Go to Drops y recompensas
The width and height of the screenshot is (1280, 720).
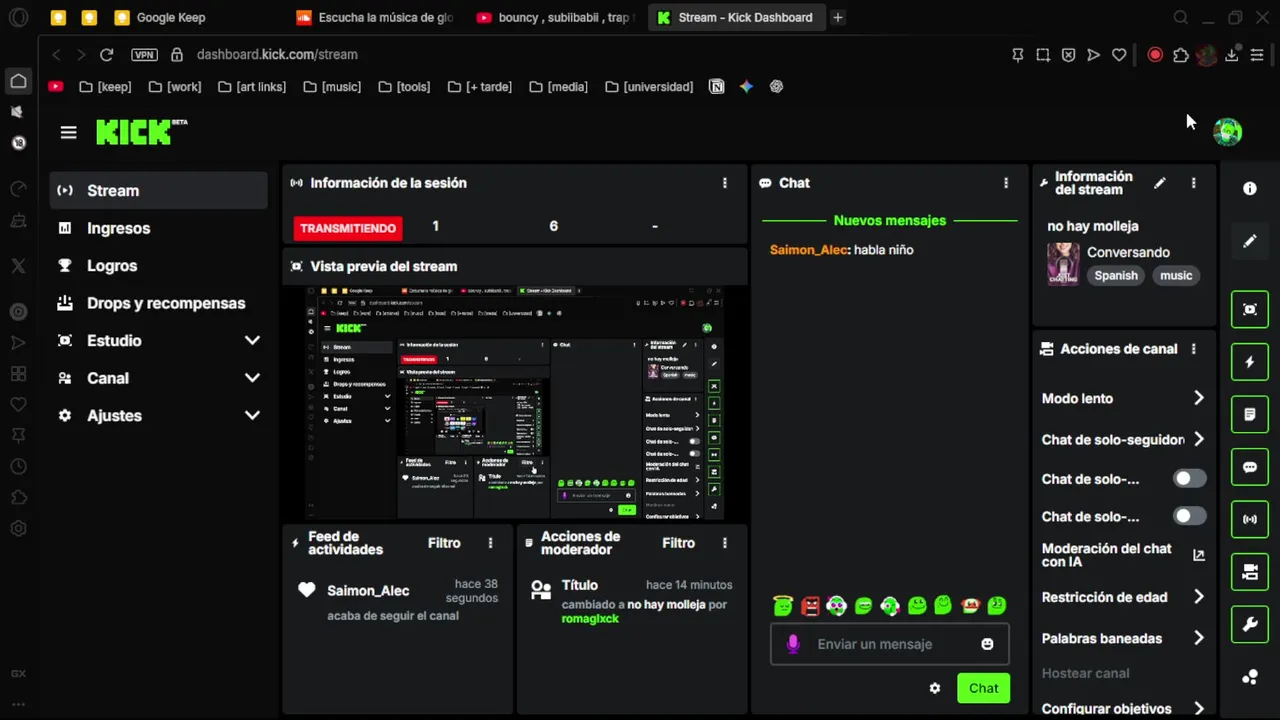[159, 303]
